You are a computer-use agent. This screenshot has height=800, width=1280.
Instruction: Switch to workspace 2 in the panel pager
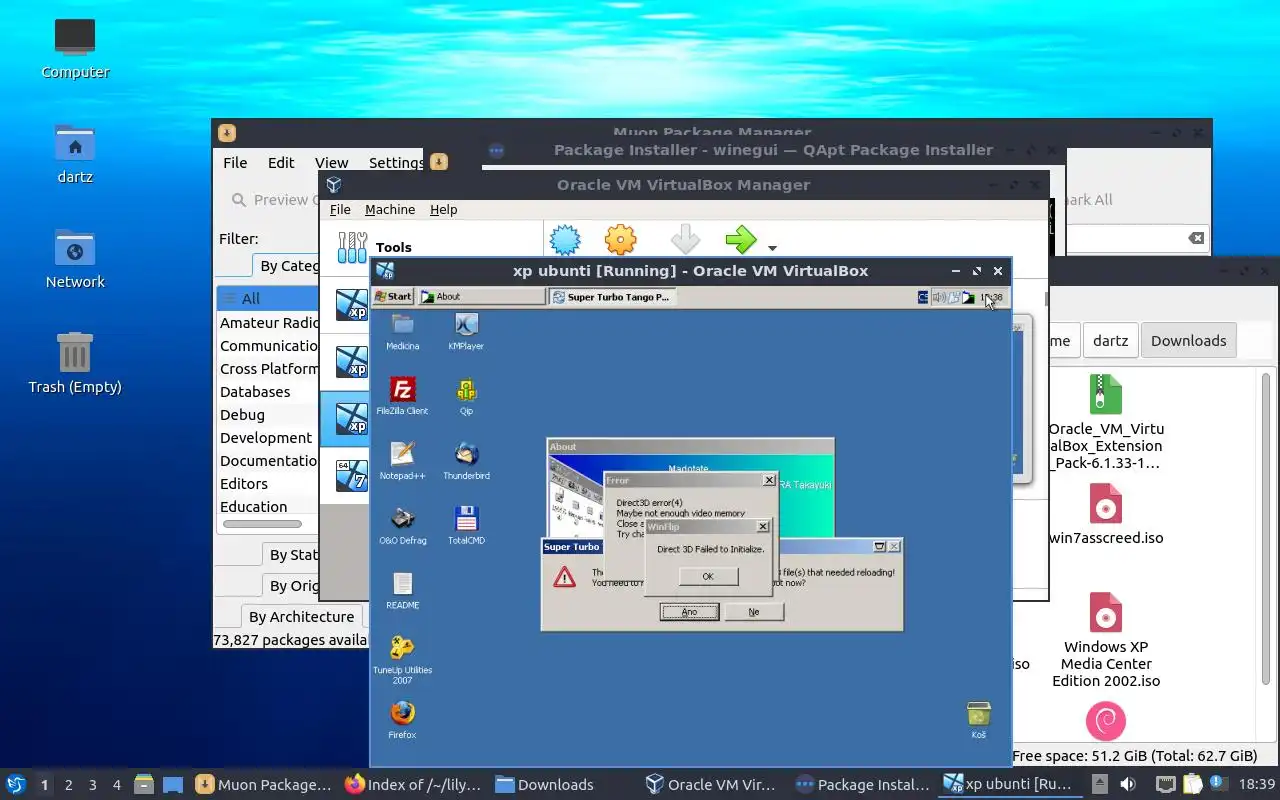tap(69, 785)
